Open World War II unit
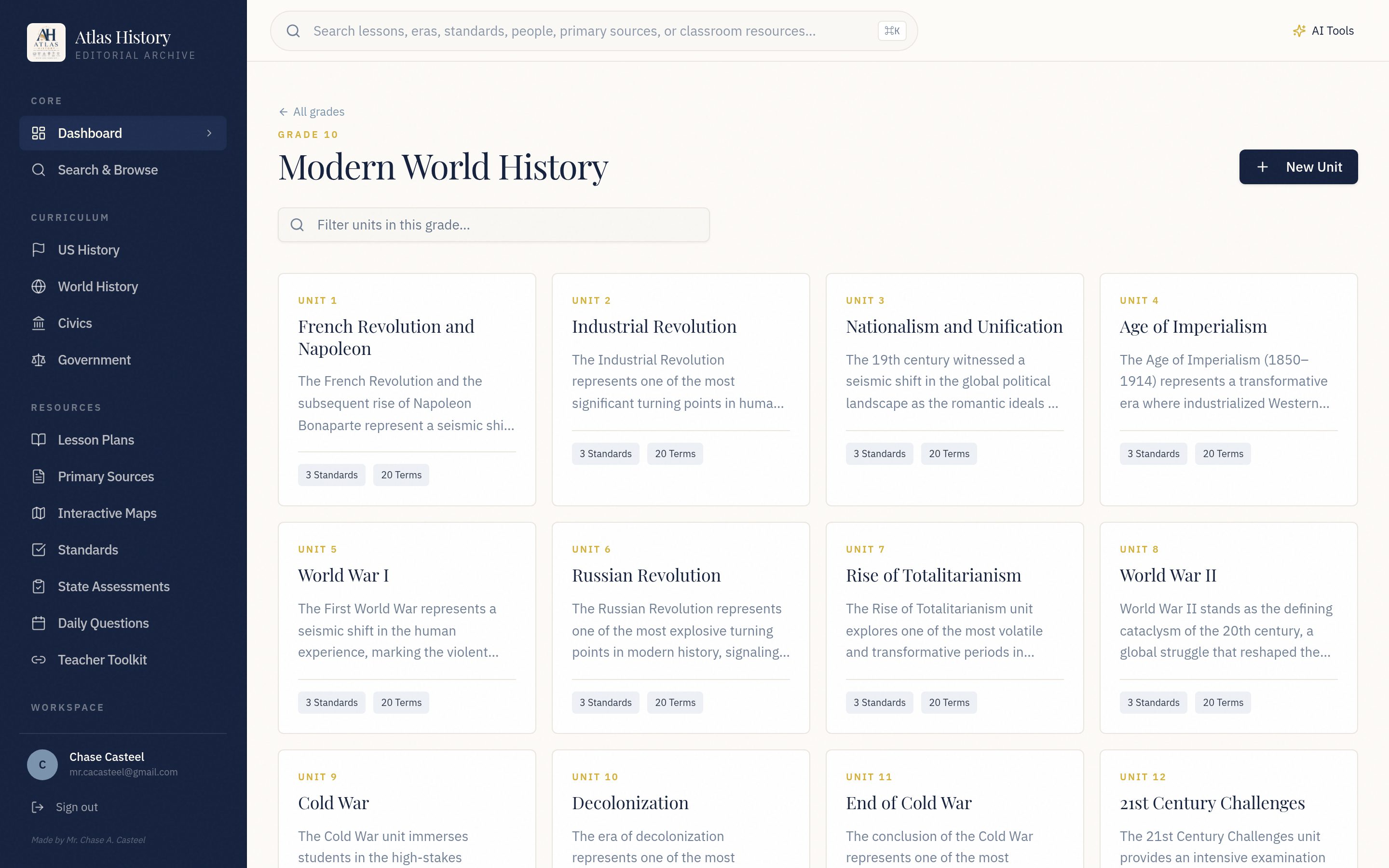The image size is (1389, 868). coord(1228,627)
